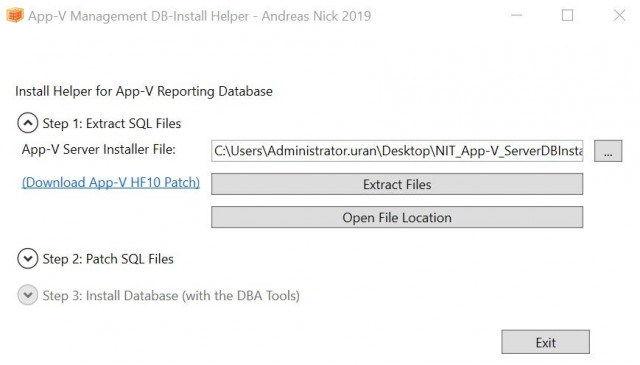Close the DB-Install Helper window

coord(620,16)
